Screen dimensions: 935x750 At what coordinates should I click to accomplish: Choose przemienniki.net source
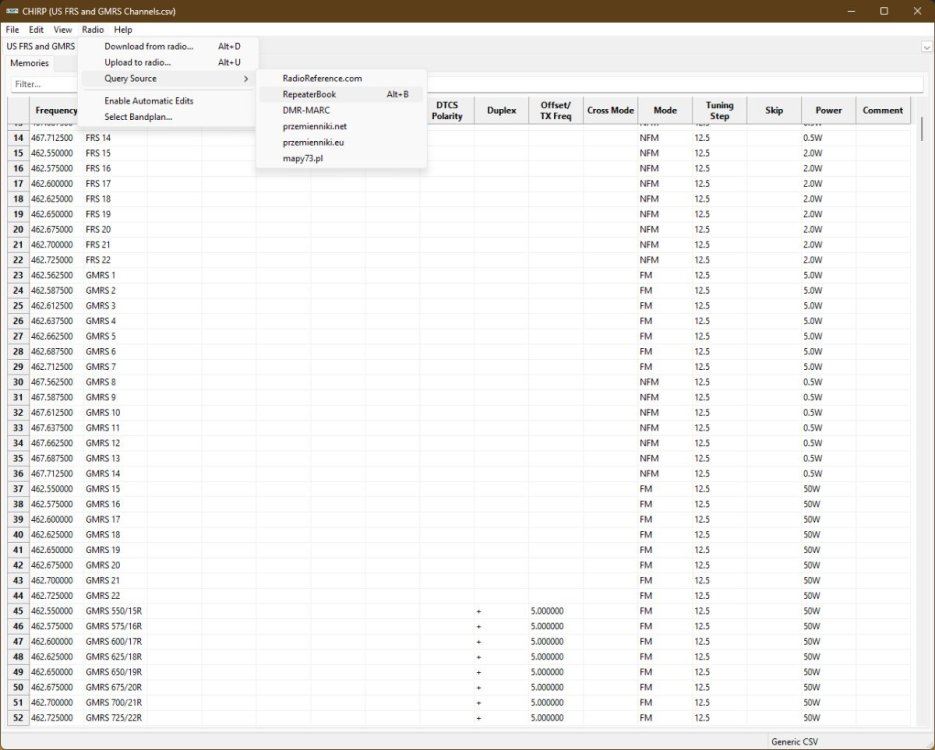click(315, 126)
